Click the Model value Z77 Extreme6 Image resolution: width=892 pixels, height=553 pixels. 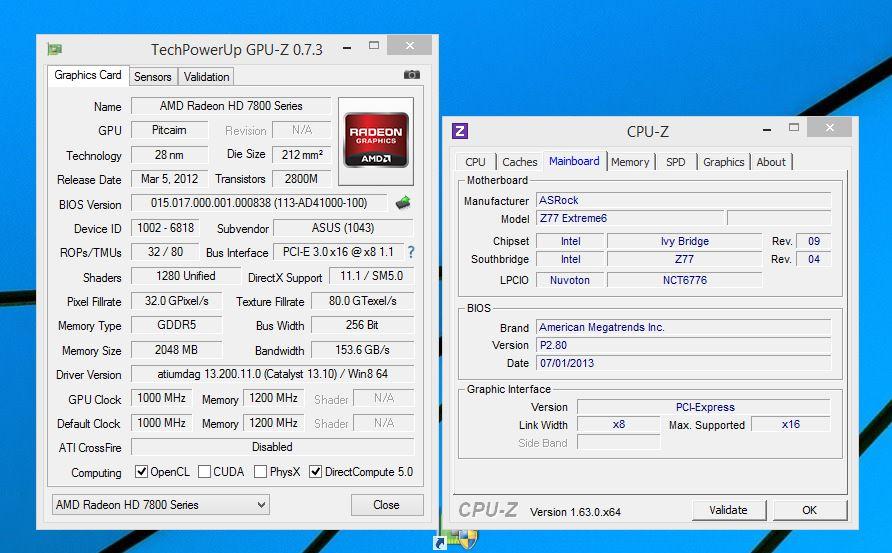[630, 218]
